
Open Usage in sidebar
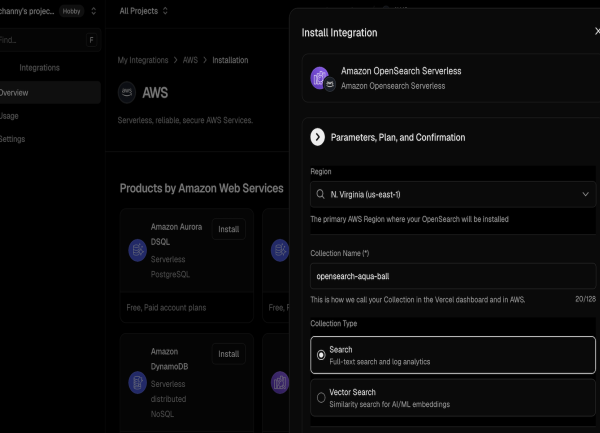(9, 116)
